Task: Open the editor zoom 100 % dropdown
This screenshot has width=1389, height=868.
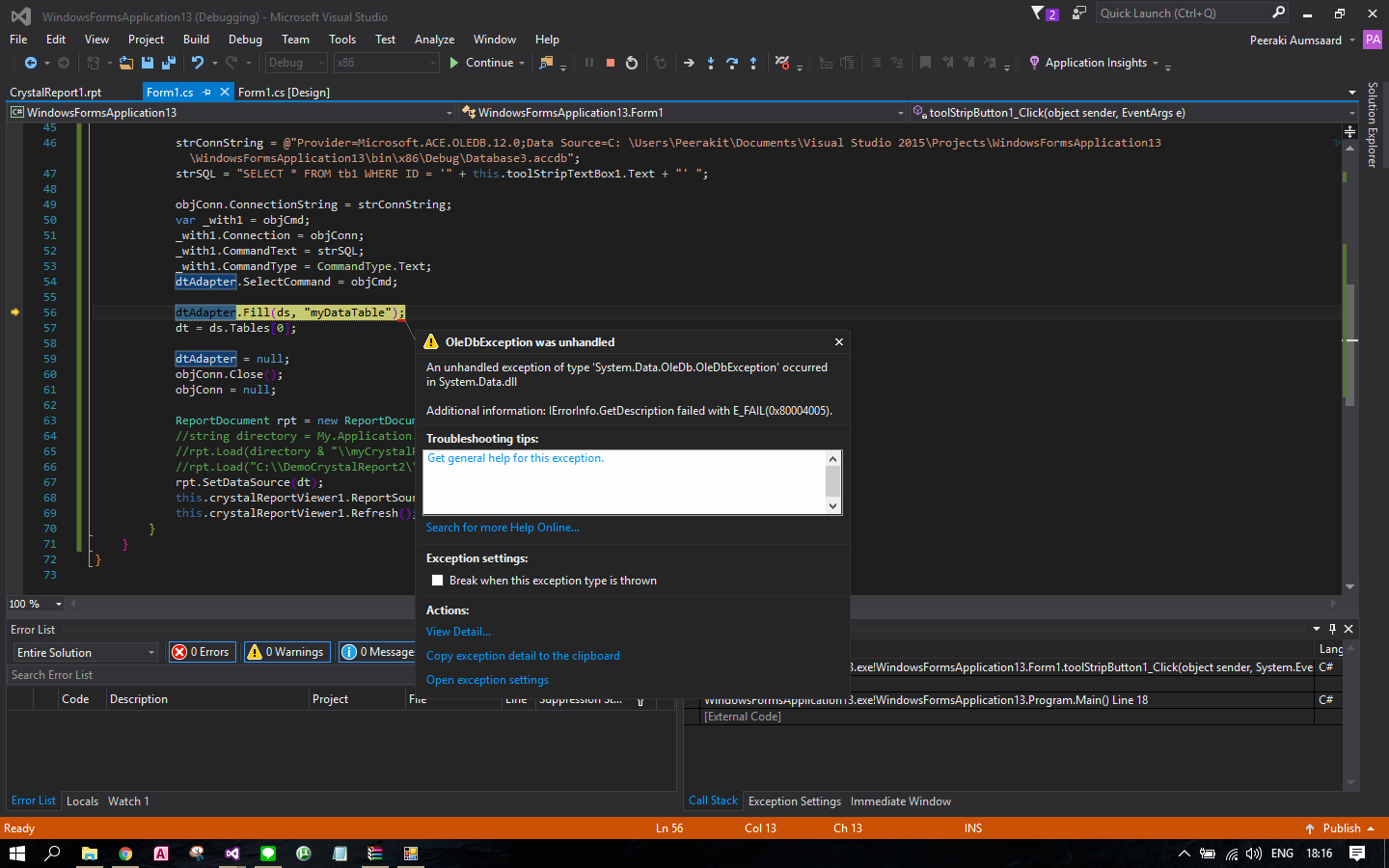Action: click(59, 604)
